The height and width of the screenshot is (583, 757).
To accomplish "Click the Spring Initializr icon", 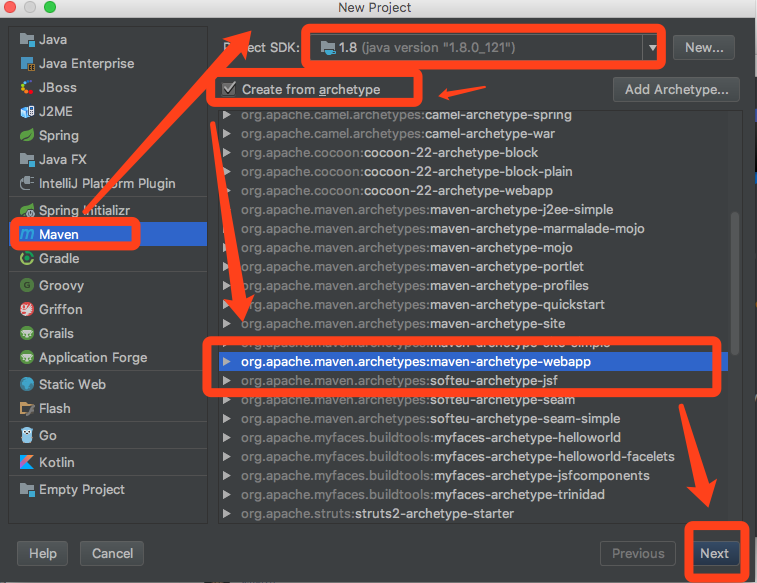I will pyautogui.click(x=27, y=210).
